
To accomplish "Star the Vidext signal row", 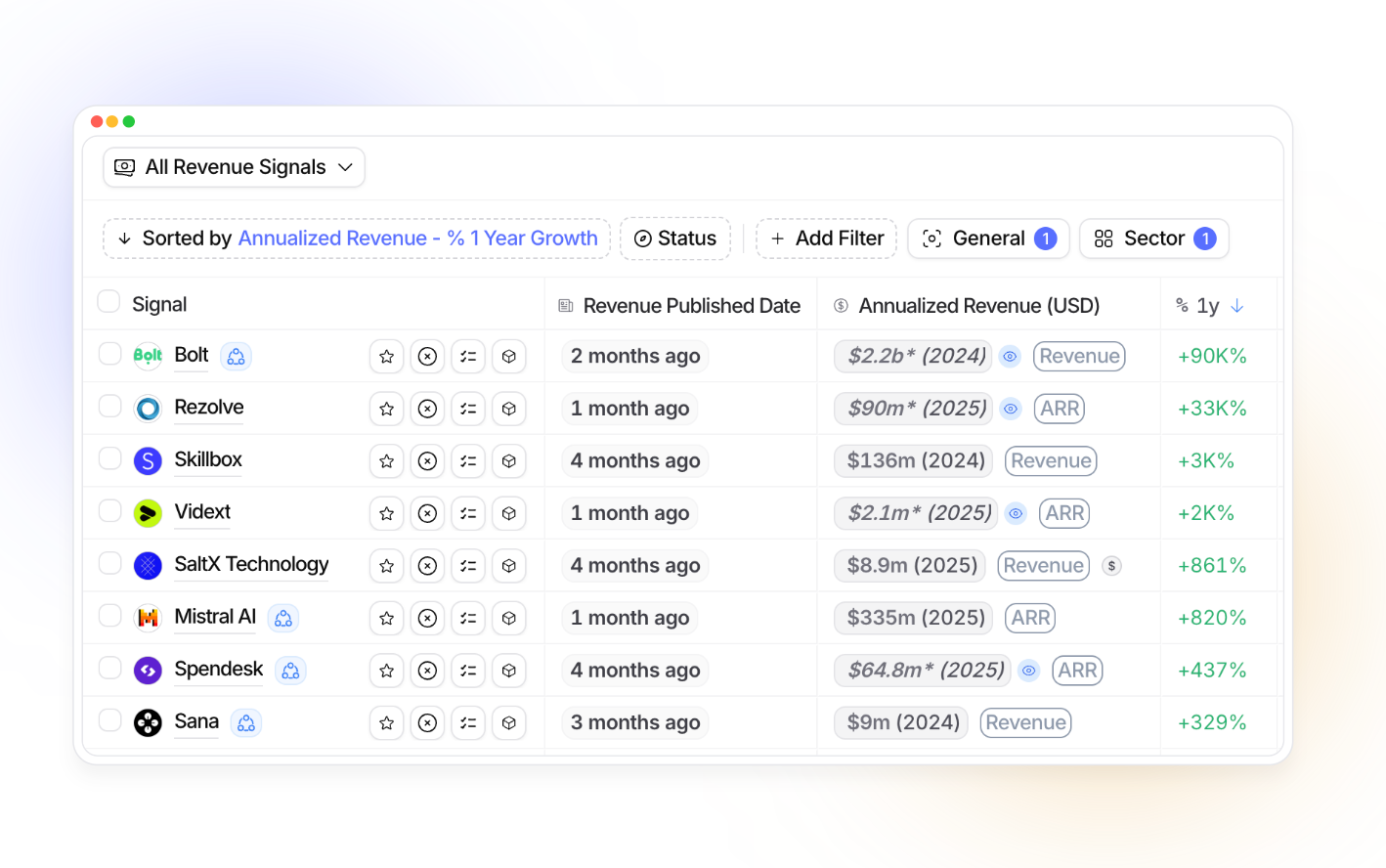I will pyautogui.click(x=387, y=513).
